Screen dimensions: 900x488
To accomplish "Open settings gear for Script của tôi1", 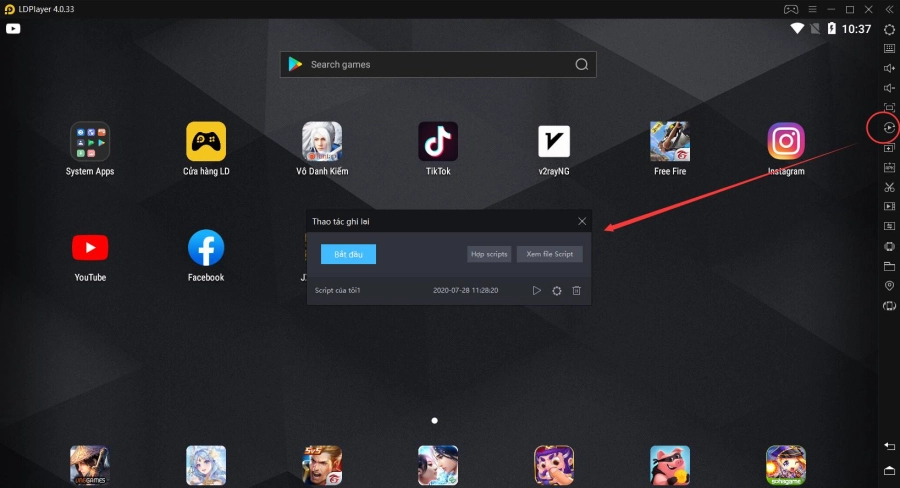I will click(557, 291).
